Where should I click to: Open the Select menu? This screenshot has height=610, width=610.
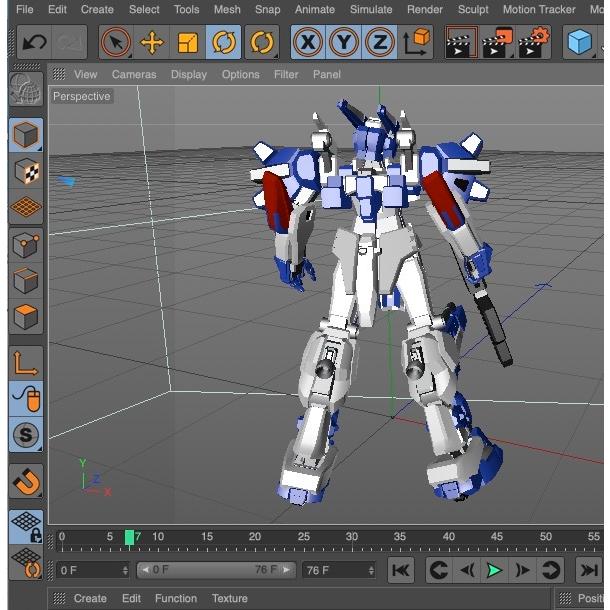144,9
